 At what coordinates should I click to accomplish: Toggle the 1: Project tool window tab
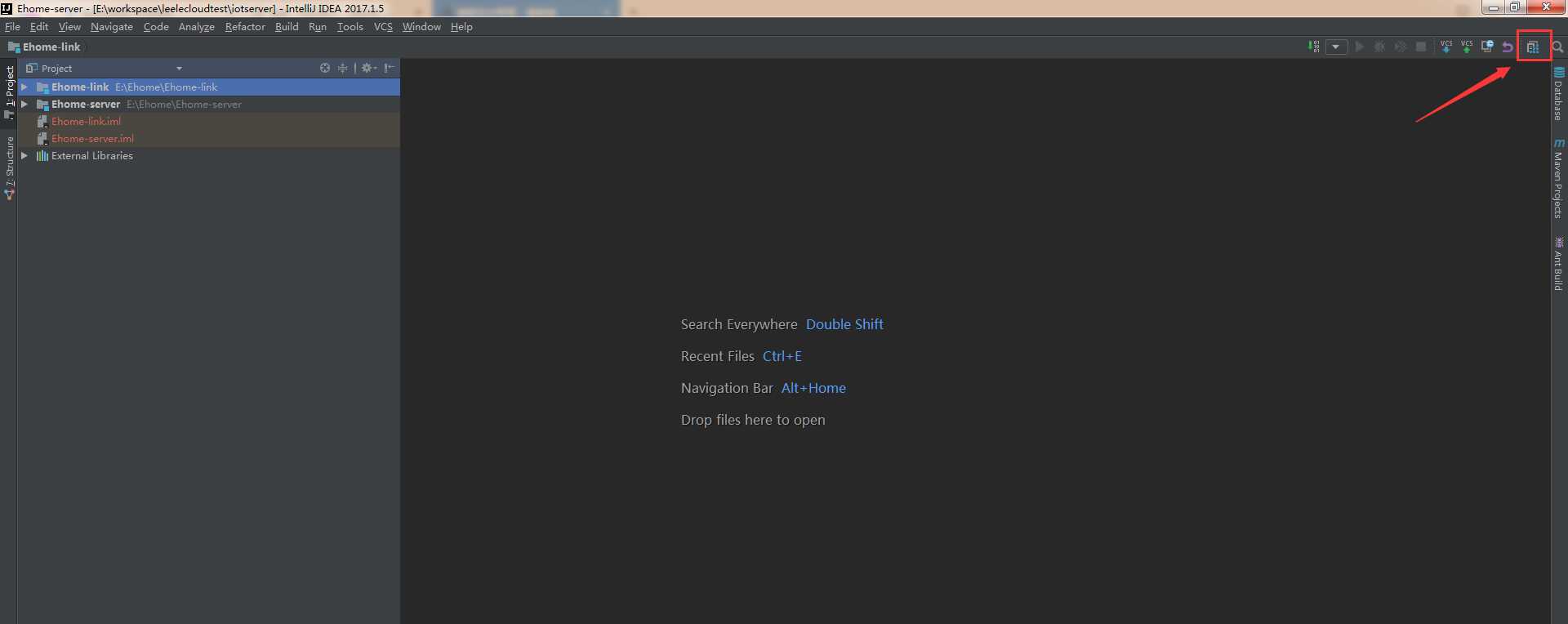9,92
